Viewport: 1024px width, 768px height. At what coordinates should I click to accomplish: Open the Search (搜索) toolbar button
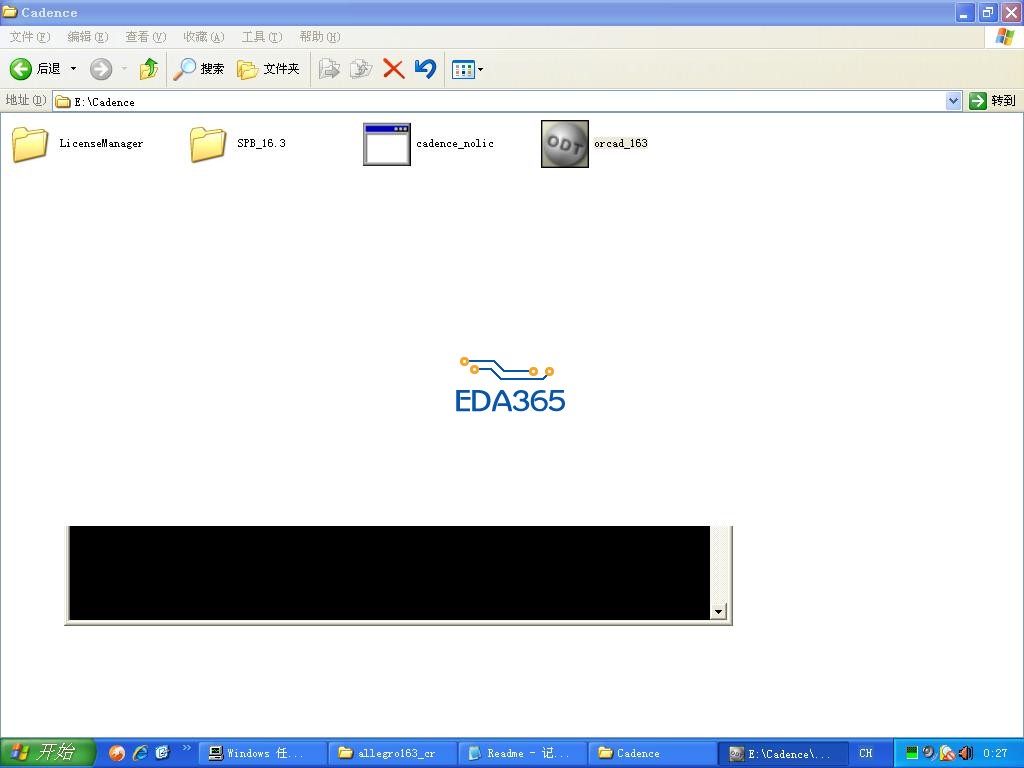[199, 69]
